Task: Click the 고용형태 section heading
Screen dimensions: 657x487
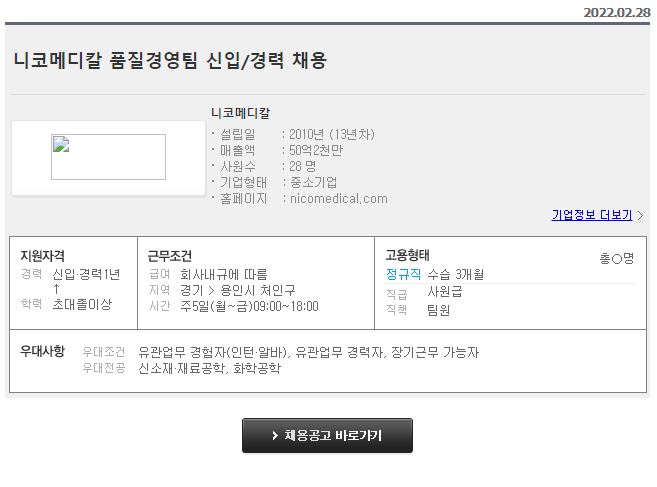Action: click(x=408, y=255)
